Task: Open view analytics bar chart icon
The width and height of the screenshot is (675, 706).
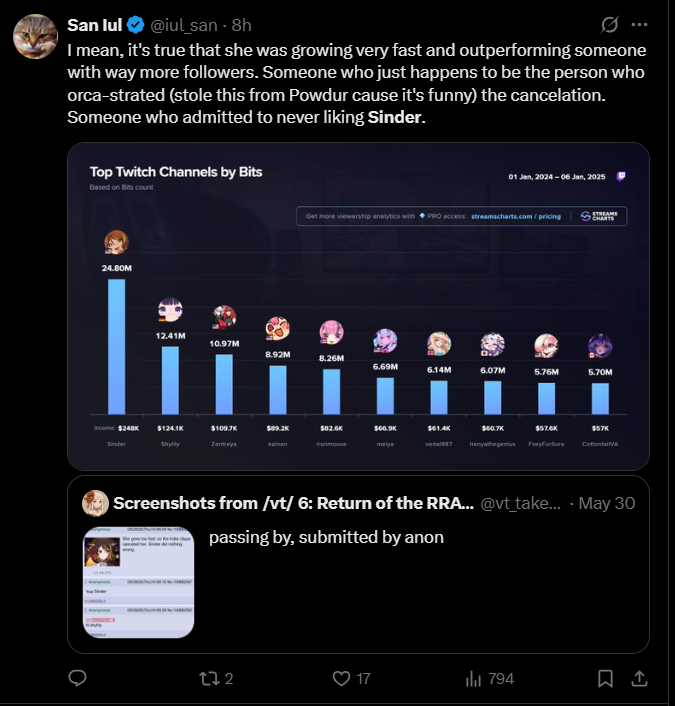Action: (474, 678)
